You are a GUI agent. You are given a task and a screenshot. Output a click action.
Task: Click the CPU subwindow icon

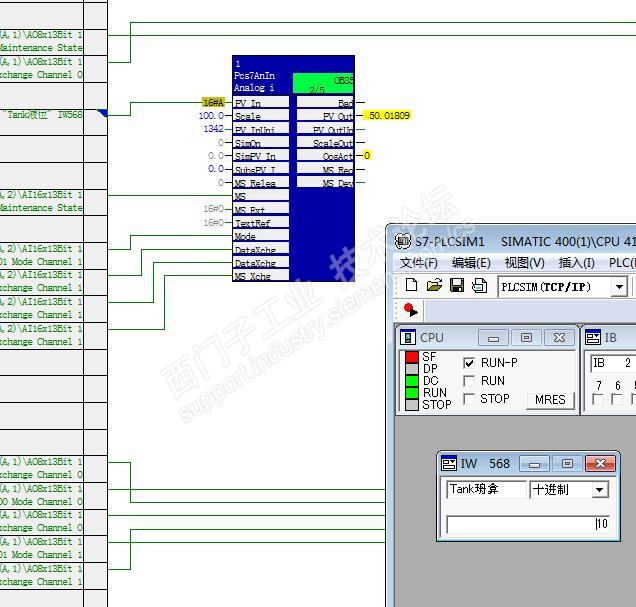(x=408, y=337)
